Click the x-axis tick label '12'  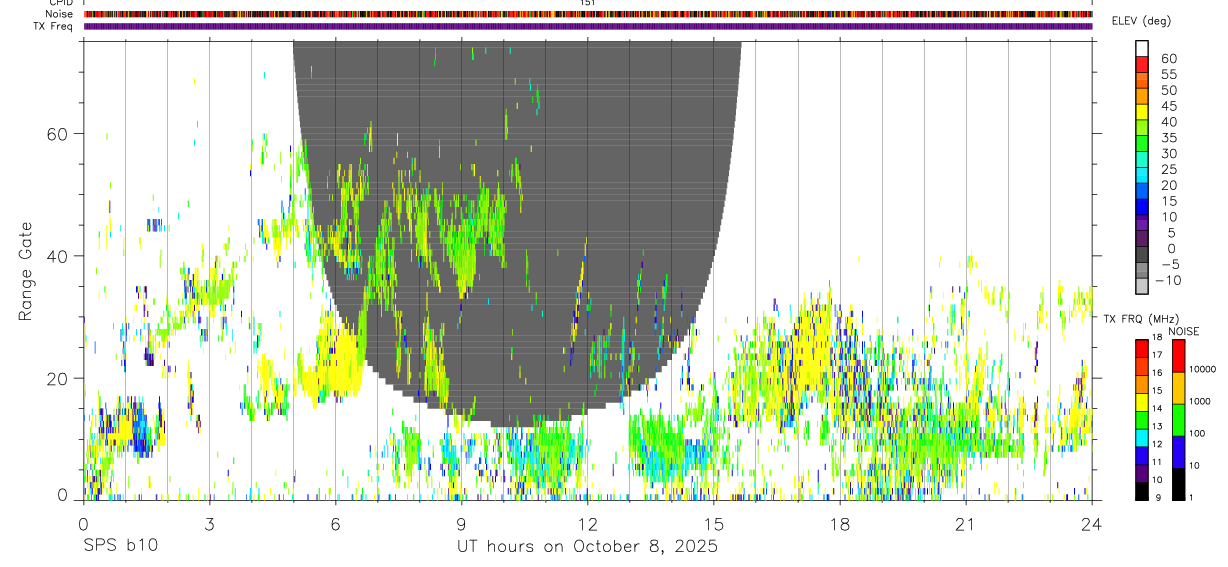pos(587,524)
